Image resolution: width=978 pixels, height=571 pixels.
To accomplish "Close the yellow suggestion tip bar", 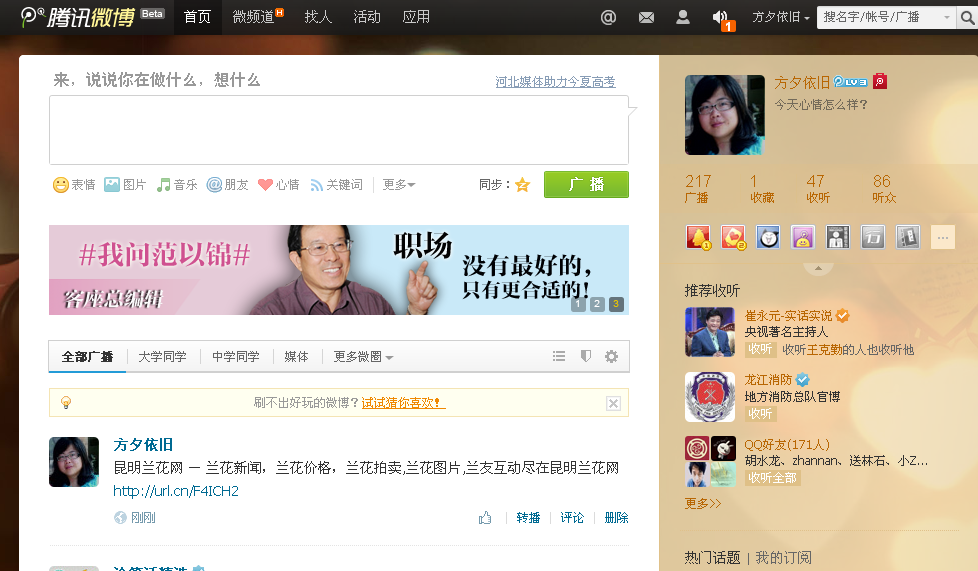I will tap(613, 403).
